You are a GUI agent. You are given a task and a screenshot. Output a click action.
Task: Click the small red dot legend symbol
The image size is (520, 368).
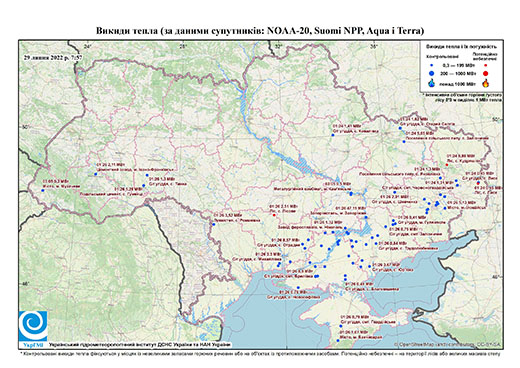point(486,66)
